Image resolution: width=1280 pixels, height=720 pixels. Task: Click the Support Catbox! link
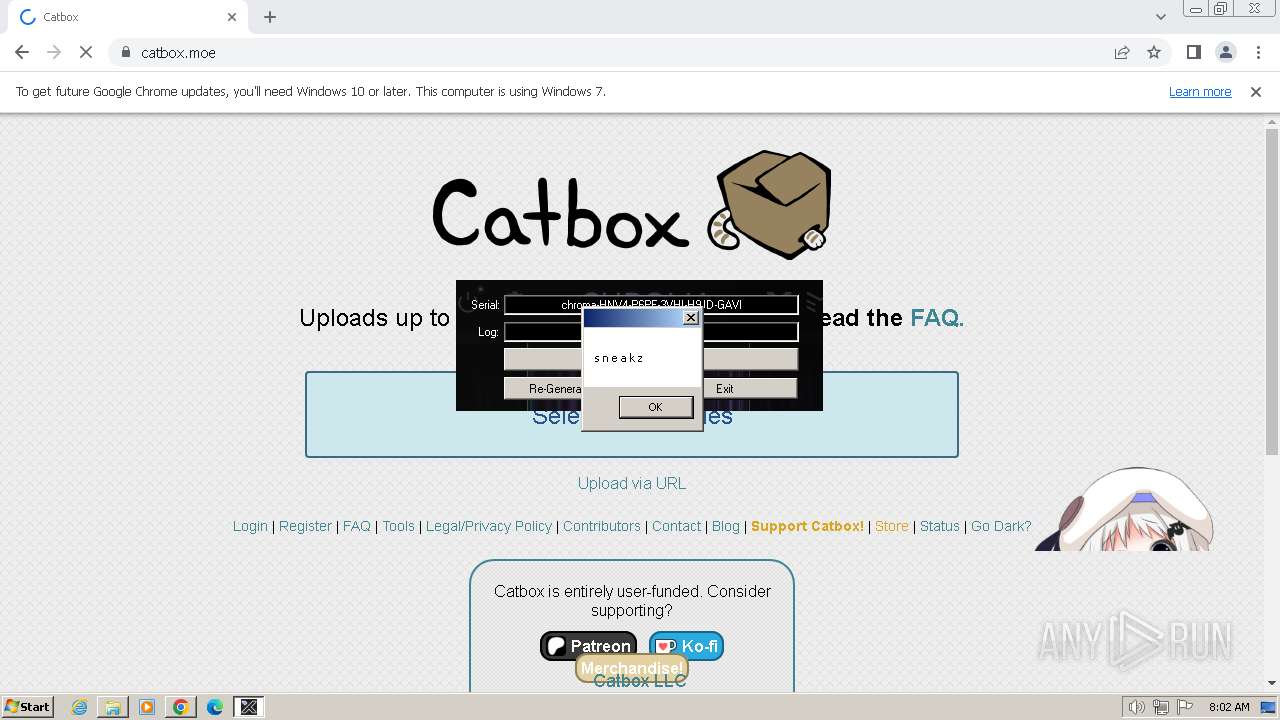coord(807,526)
